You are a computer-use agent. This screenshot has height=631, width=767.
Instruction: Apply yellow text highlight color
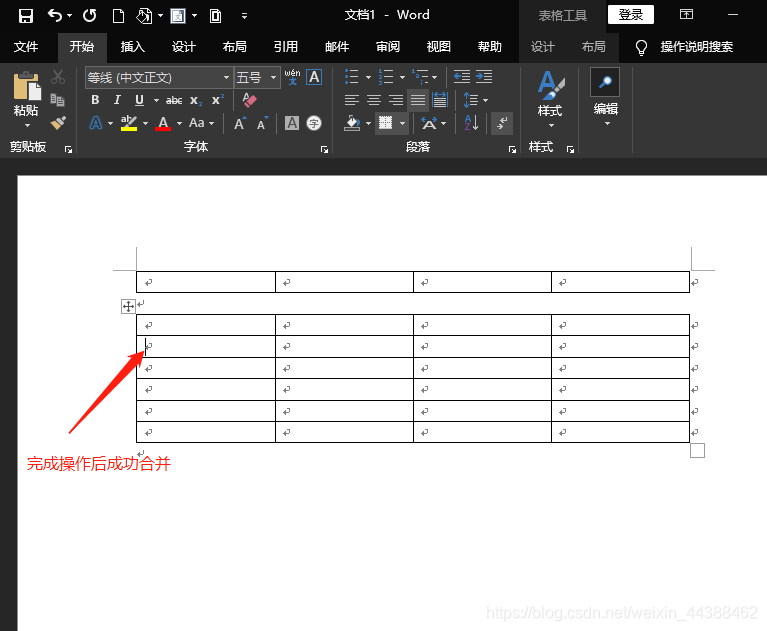[x=129, y=123]
